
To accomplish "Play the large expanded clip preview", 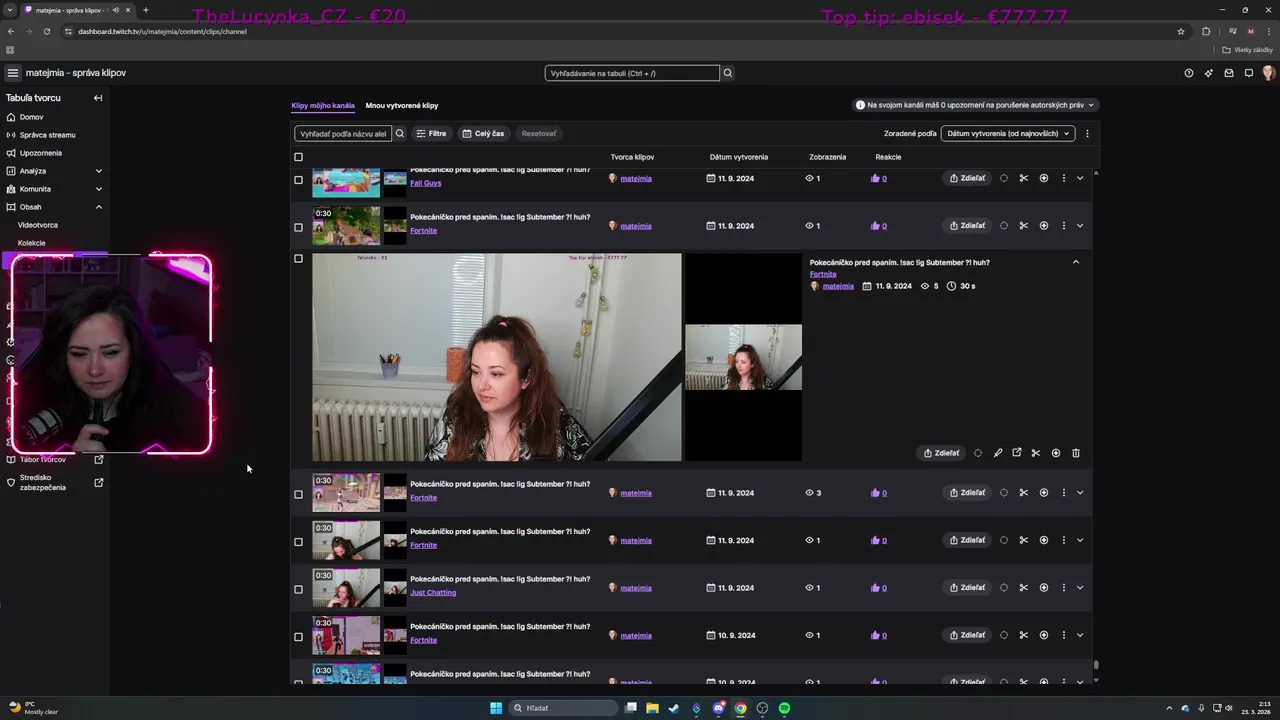I will pyautogui.click(x=497, y=357).
